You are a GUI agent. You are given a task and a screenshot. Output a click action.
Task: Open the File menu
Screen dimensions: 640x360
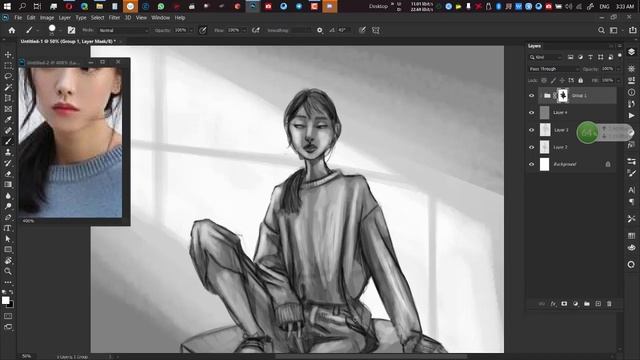pyautogui.click(x=18, y=18)
